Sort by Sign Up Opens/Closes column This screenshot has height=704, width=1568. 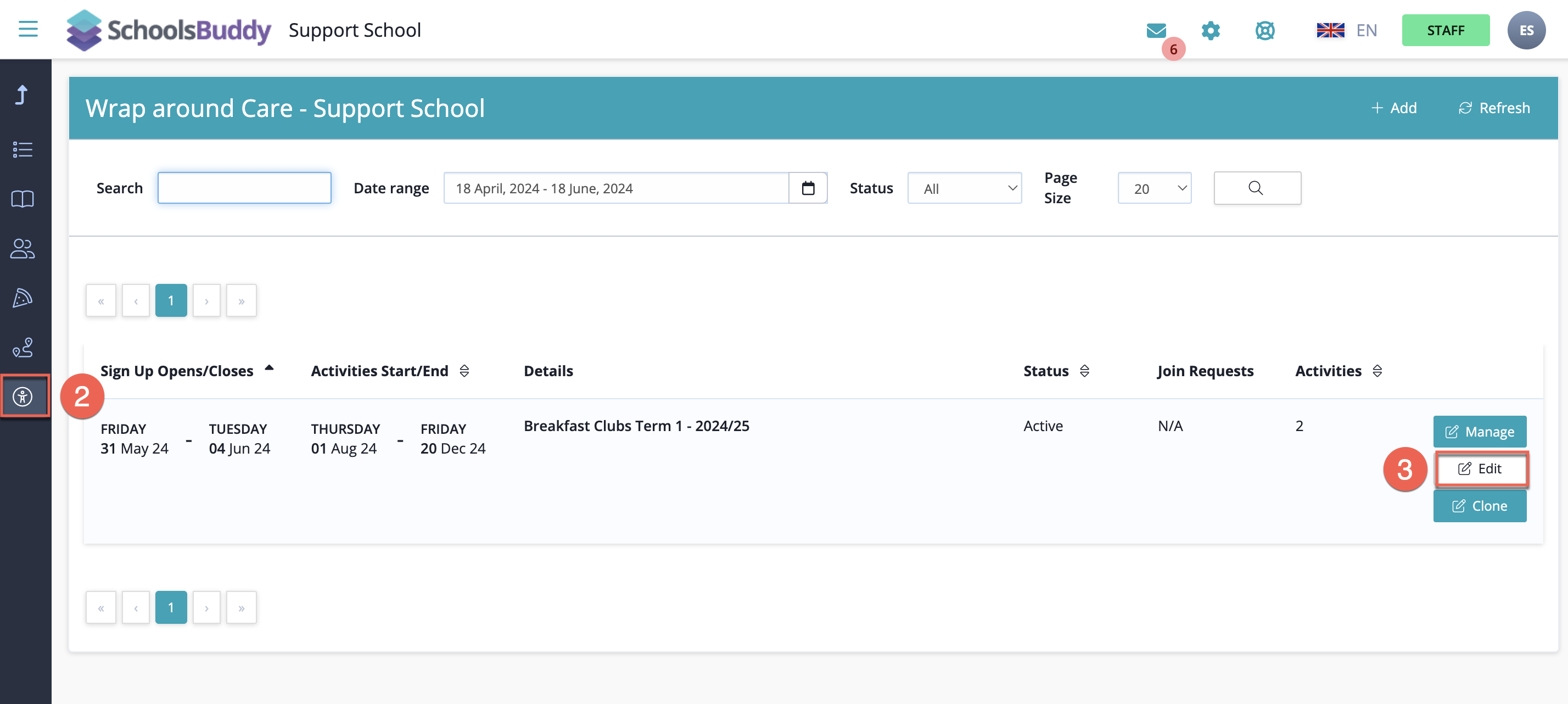click(x=269, y=368)
